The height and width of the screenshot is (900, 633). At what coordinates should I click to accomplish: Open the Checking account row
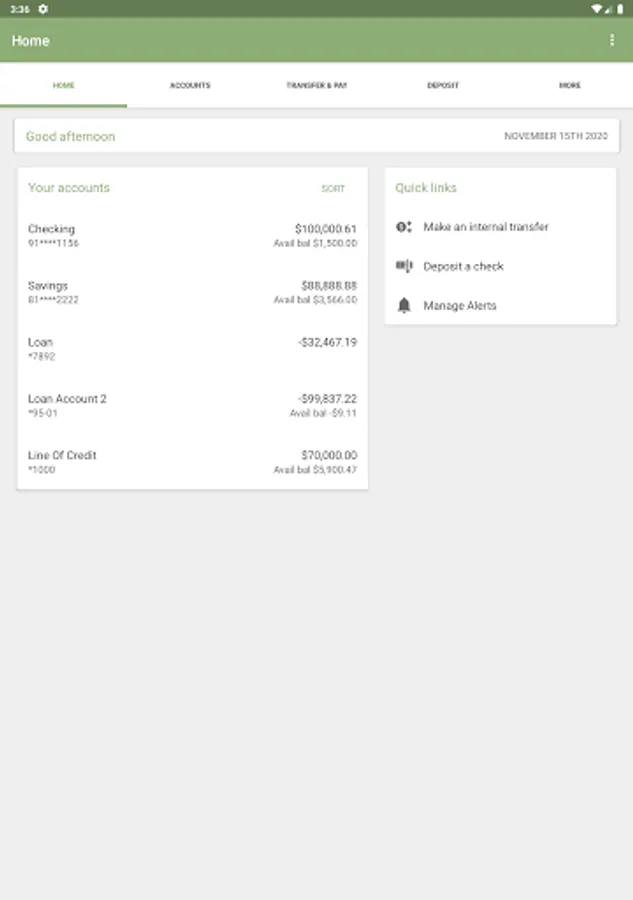[192, 236]
